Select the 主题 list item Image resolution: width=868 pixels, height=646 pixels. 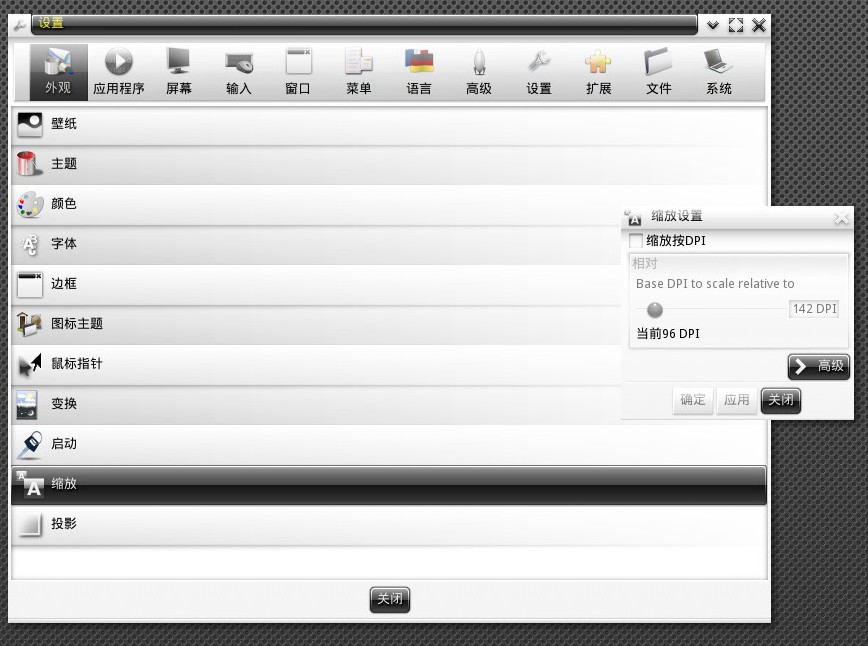pos(389,164)
